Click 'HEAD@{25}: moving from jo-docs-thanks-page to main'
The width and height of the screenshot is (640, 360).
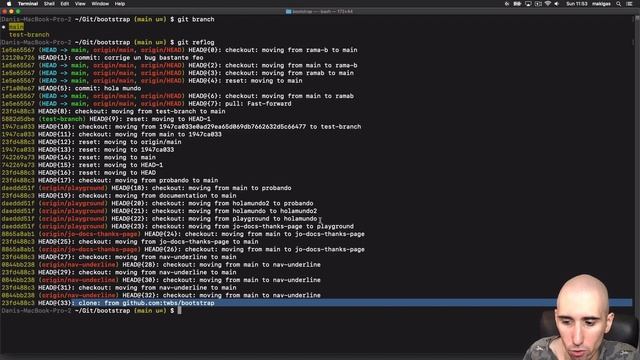(148, 242)
